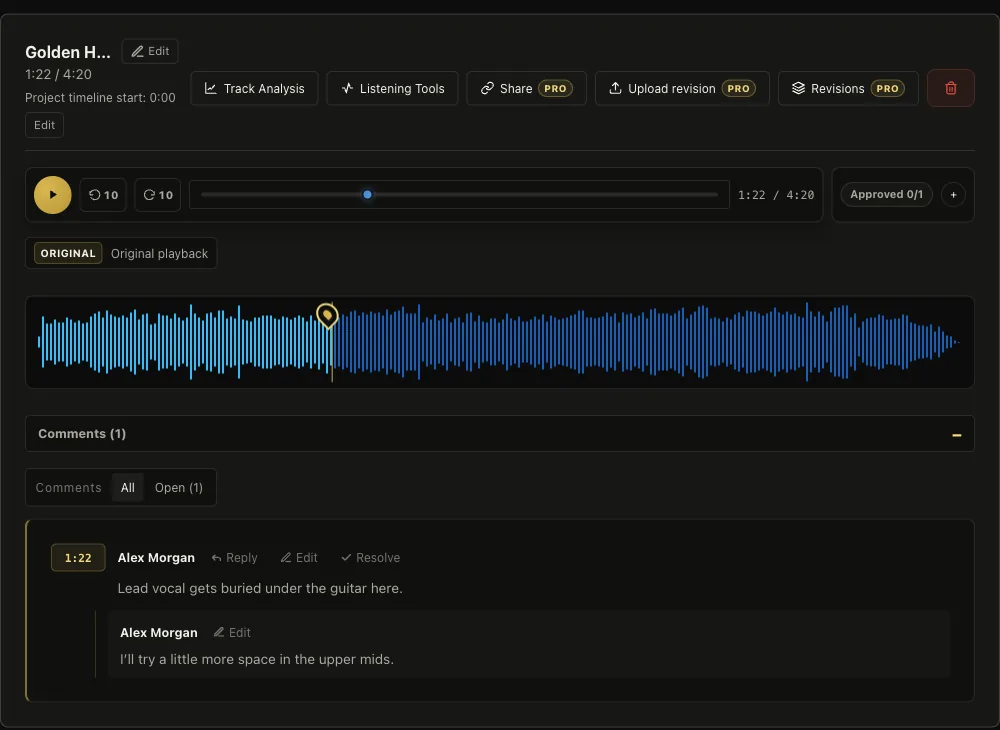Edit the upper mids reply

point(232,632)
